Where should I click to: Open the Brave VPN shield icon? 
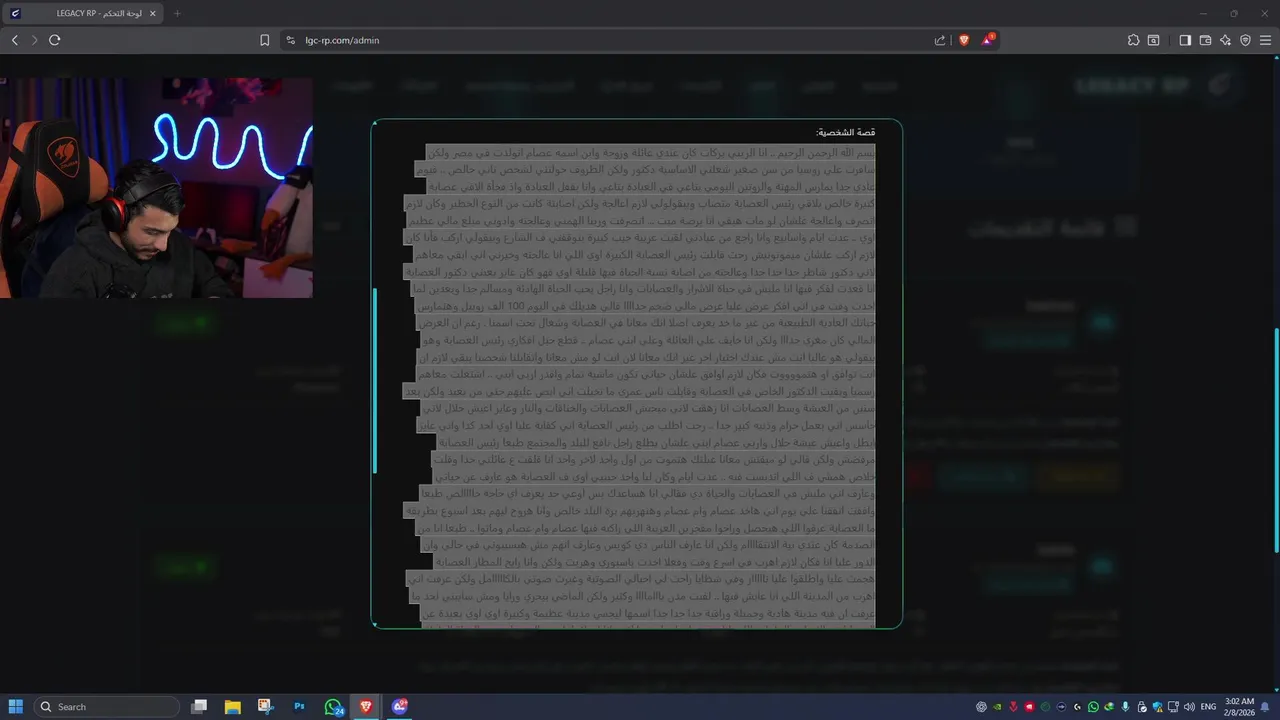coord(1245,40)
